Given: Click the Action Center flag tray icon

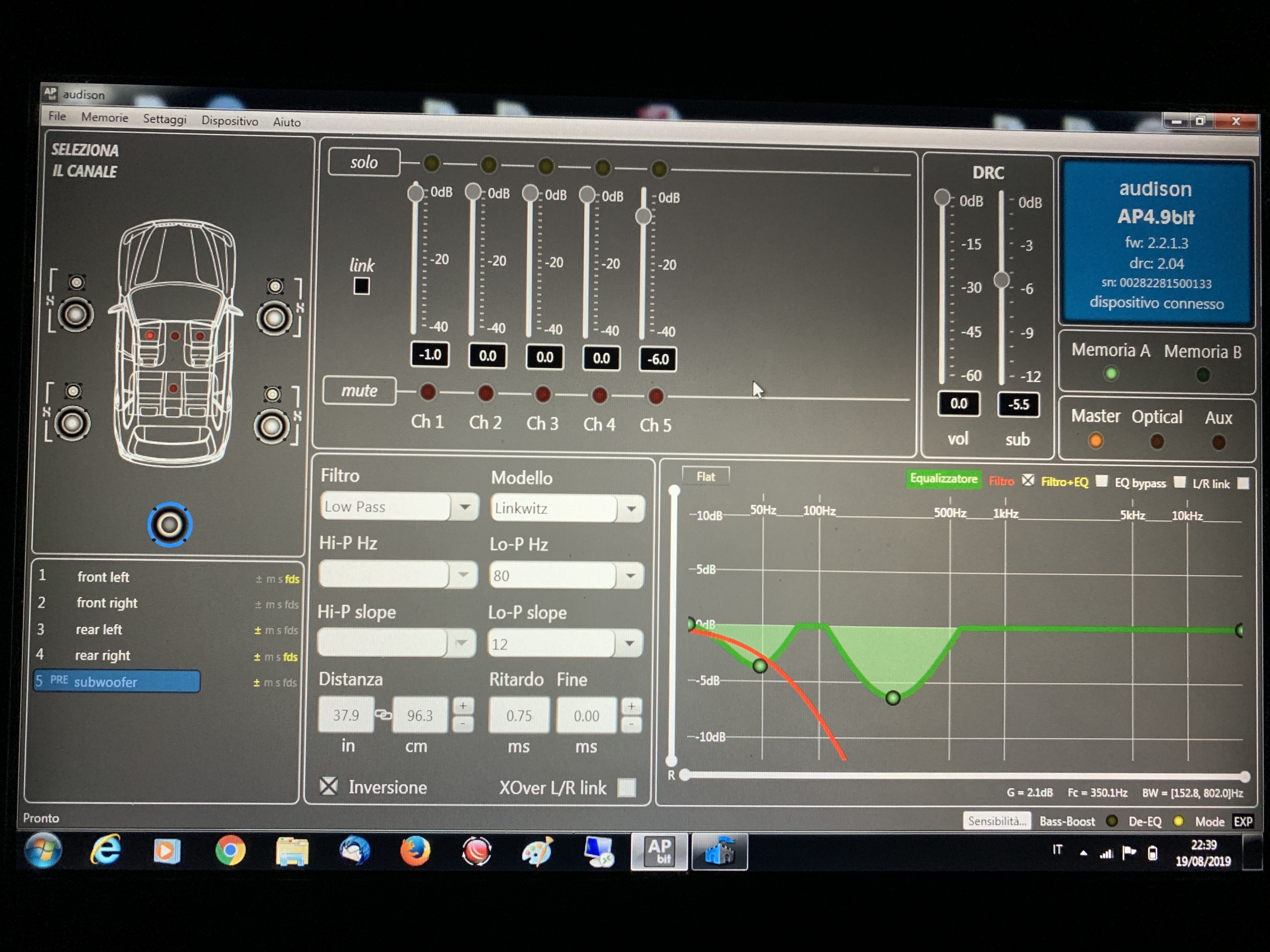Looking at the screenshot, I should [x=1129, y=853].
